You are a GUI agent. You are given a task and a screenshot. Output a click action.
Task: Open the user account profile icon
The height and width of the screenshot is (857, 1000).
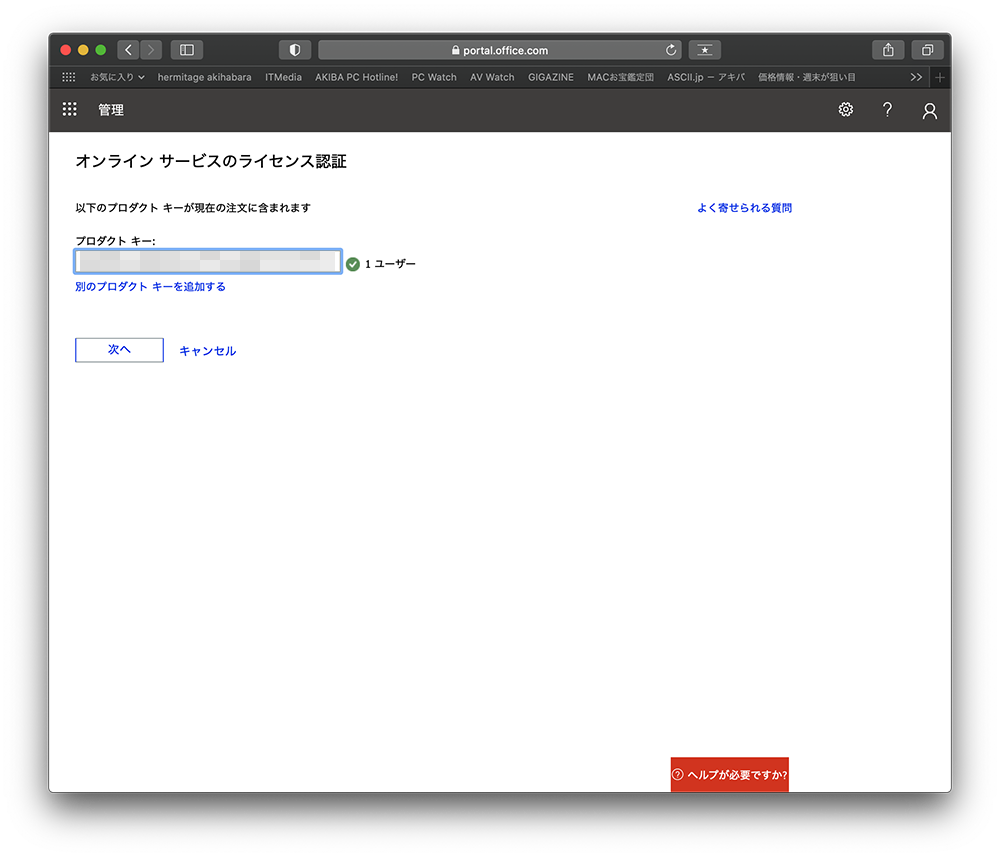[929, 111]
